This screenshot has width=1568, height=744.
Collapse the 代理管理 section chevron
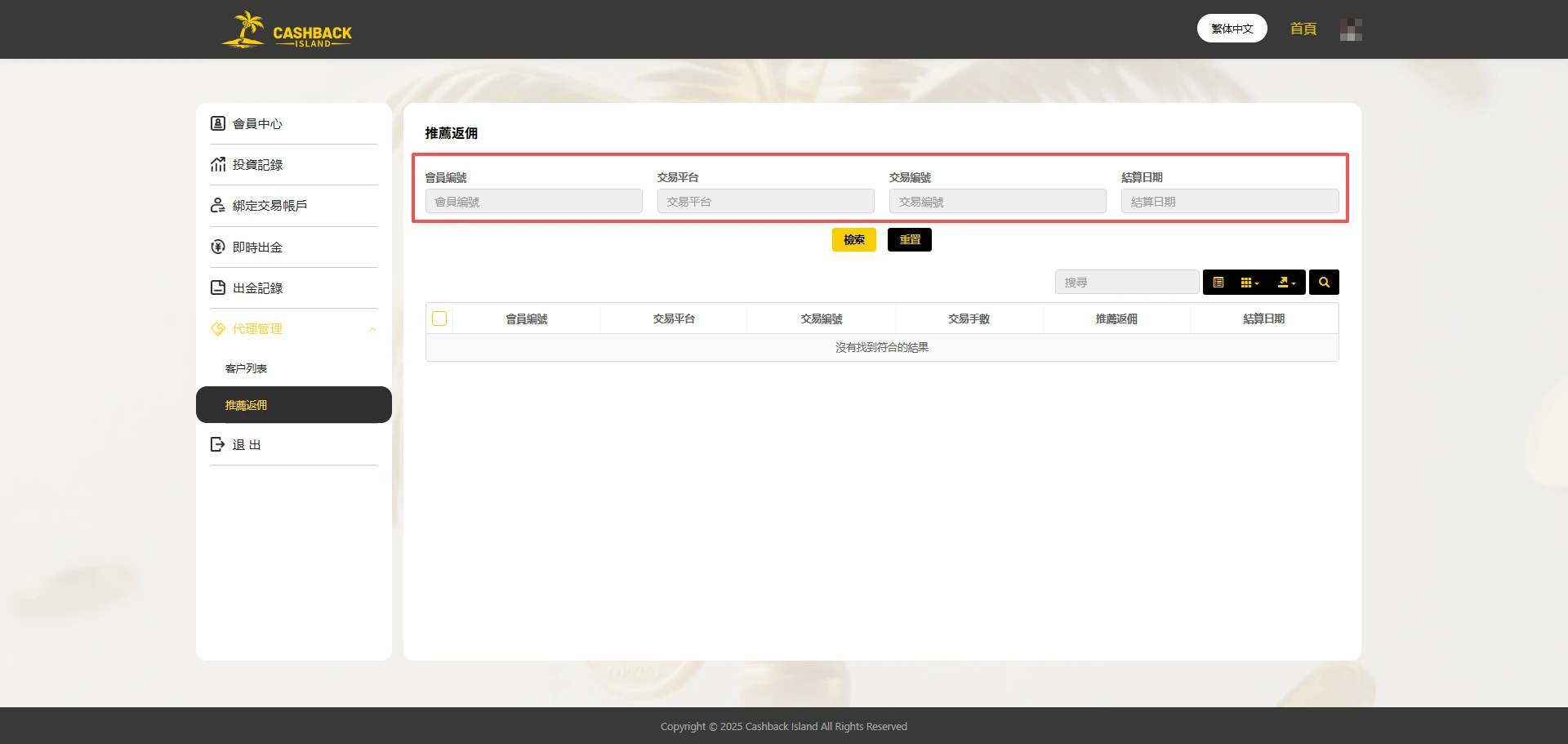373,329
